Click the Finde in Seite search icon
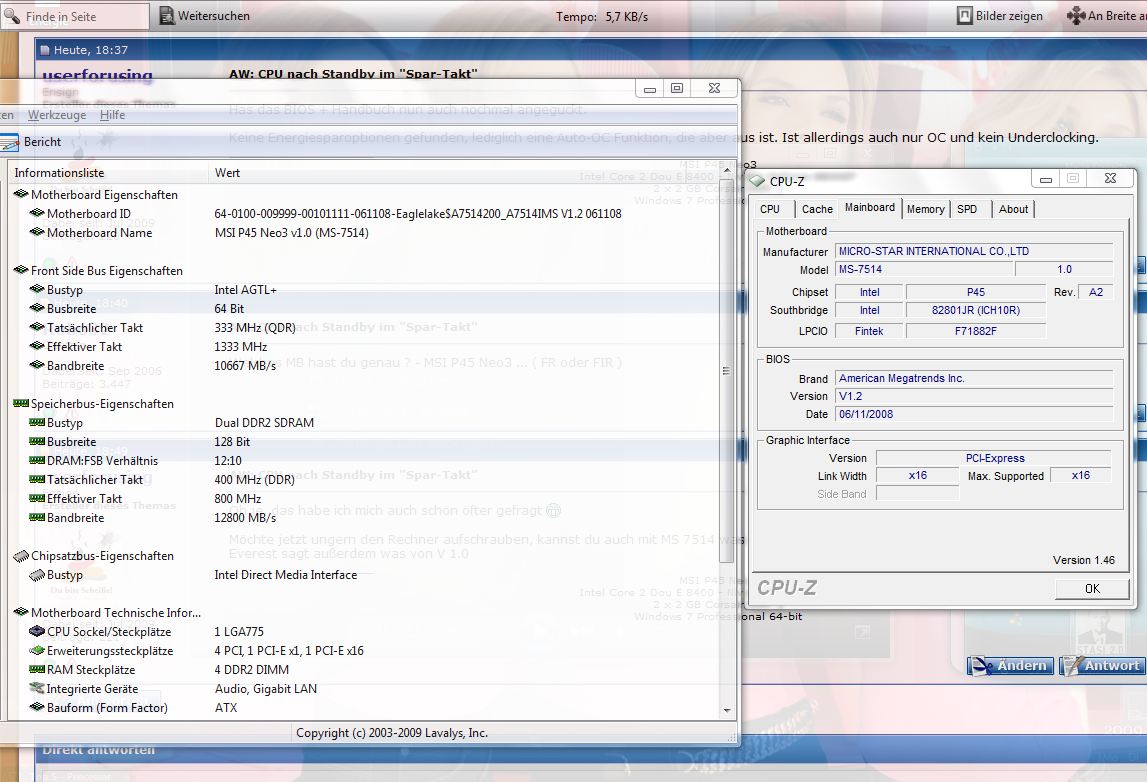 pyautogui.click(x=12, y=15)
